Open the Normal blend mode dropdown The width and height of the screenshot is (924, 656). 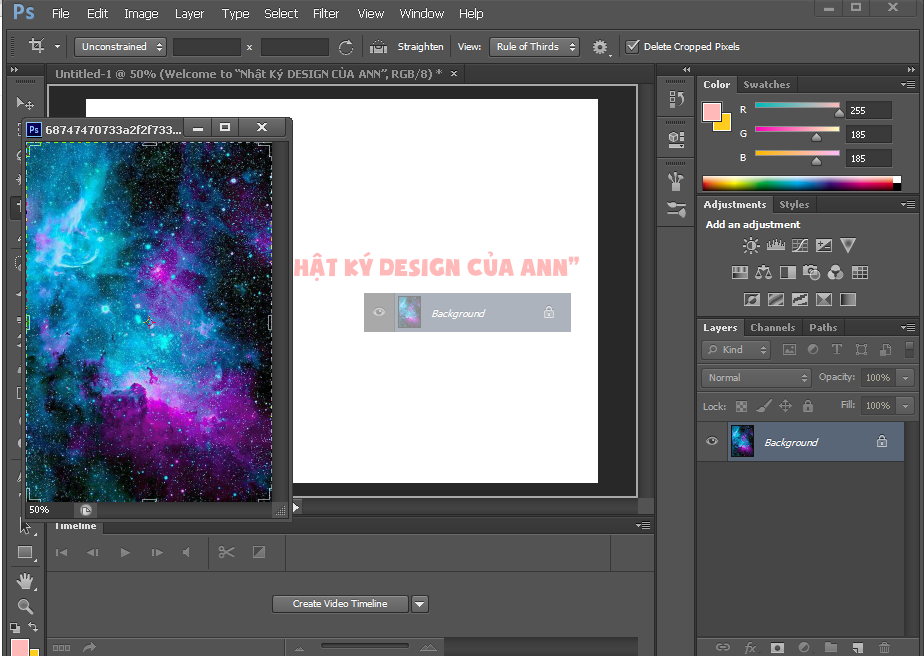(756, 377)
